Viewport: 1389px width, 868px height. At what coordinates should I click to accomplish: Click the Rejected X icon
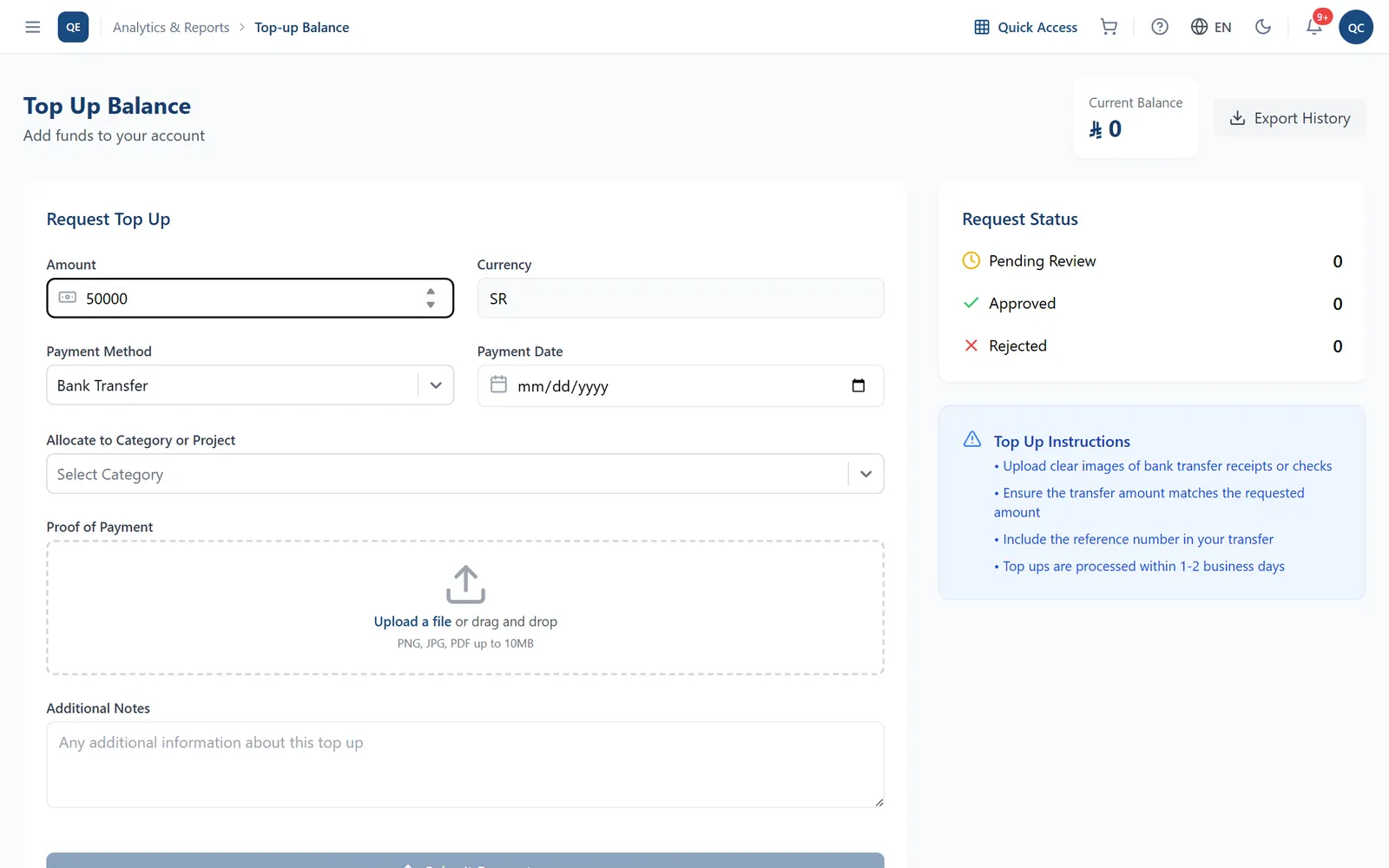coord(971,345)
